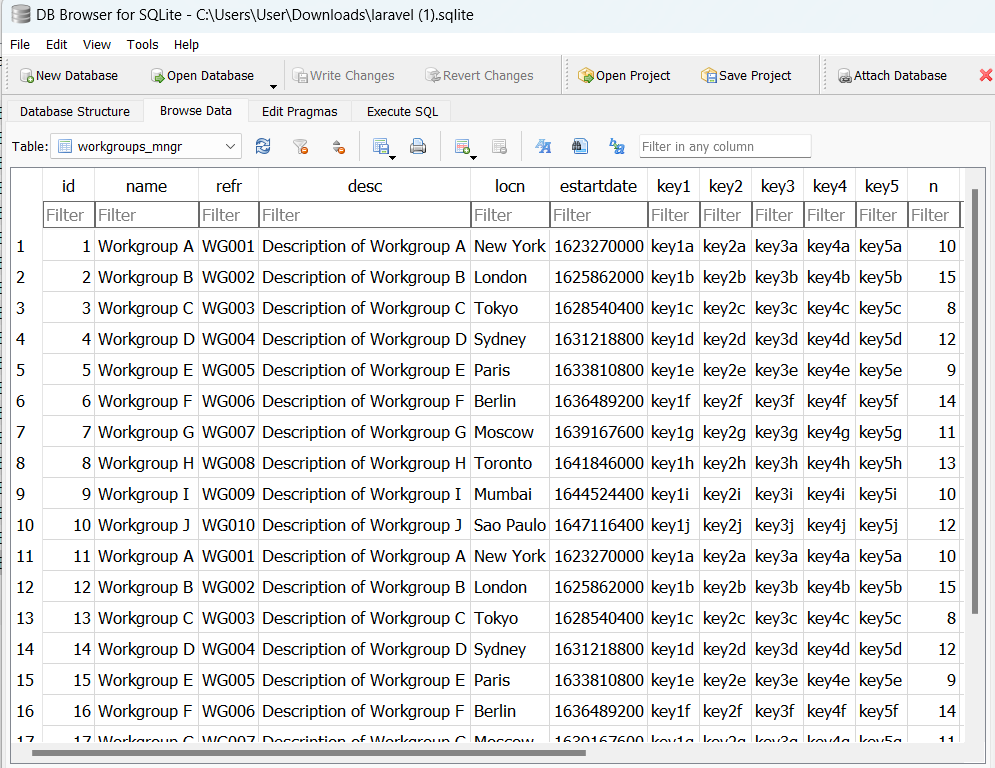Clear sorting icon in table toolbar
This screenshot has height=768, width=995.
click(338, 147)
